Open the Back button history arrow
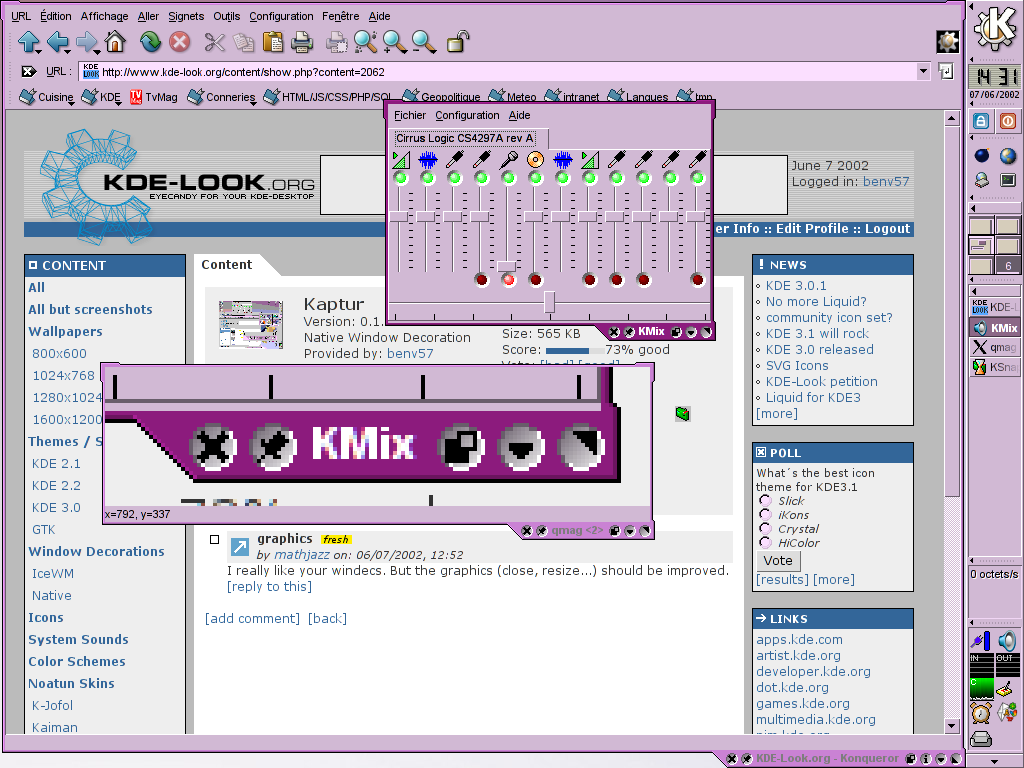1024x768 pixels. click(68, 51)
